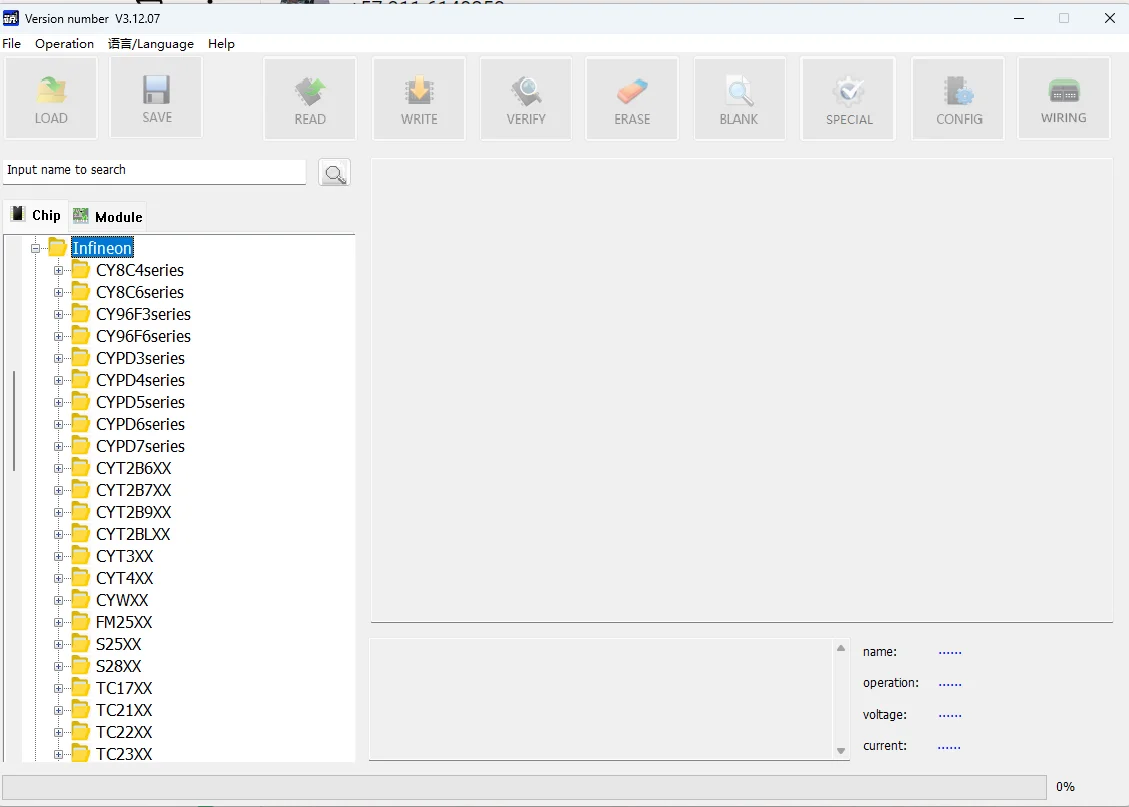Click the CYT3XX folder icon
1129x807 pixels.
pyautogui.click(x=81, y=556)
